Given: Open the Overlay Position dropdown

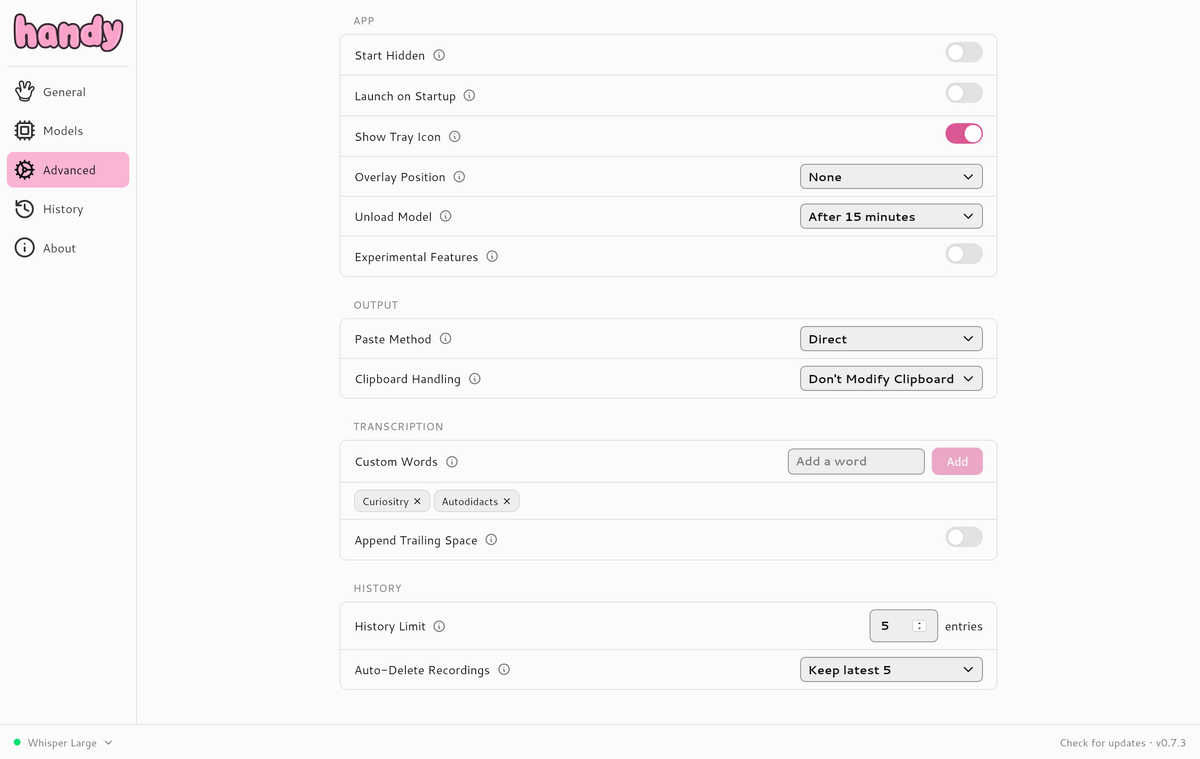Looking at the screenshot, I should point(890,177).
